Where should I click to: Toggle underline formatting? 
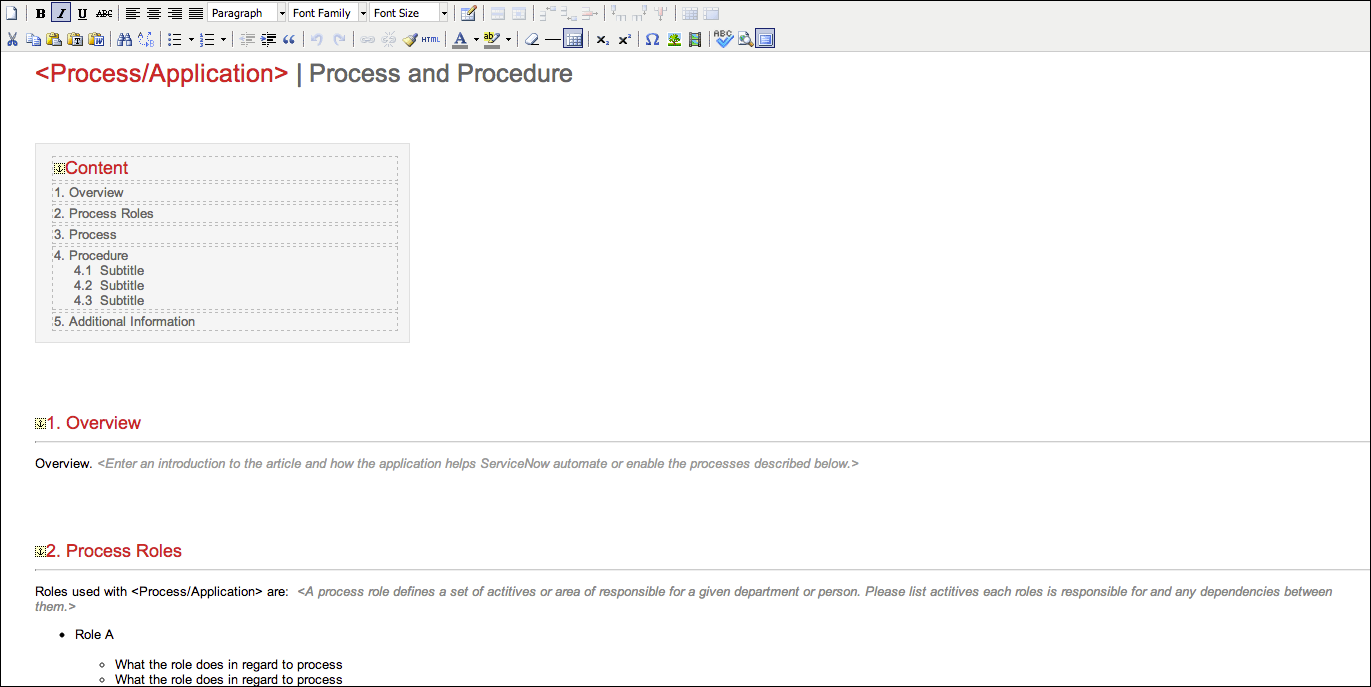pyautogui.click(x=82, y=13)
